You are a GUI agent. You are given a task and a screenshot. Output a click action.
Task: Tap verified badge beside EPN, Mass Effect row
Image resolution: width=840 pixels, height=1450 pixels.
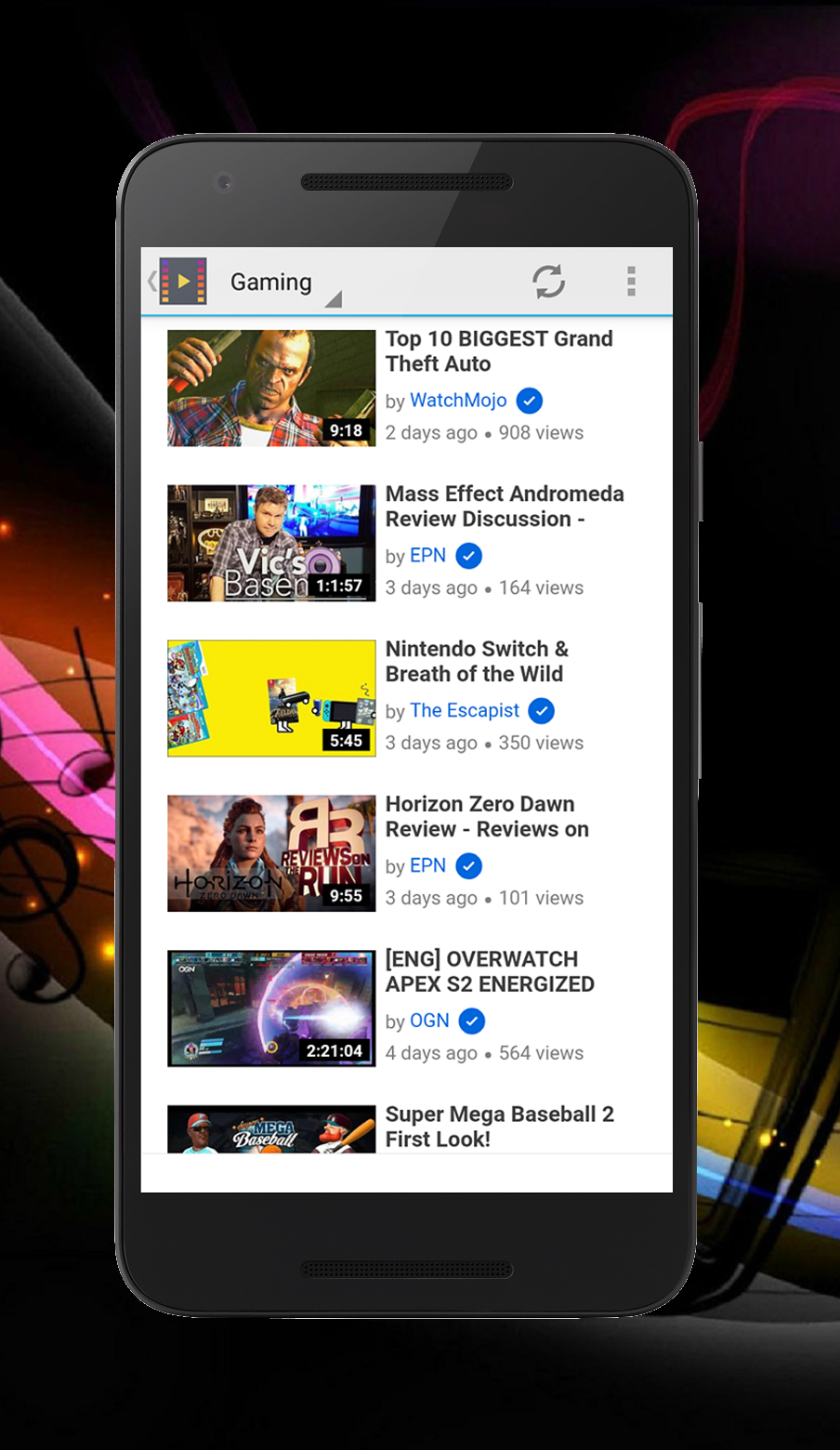[469, 556]
